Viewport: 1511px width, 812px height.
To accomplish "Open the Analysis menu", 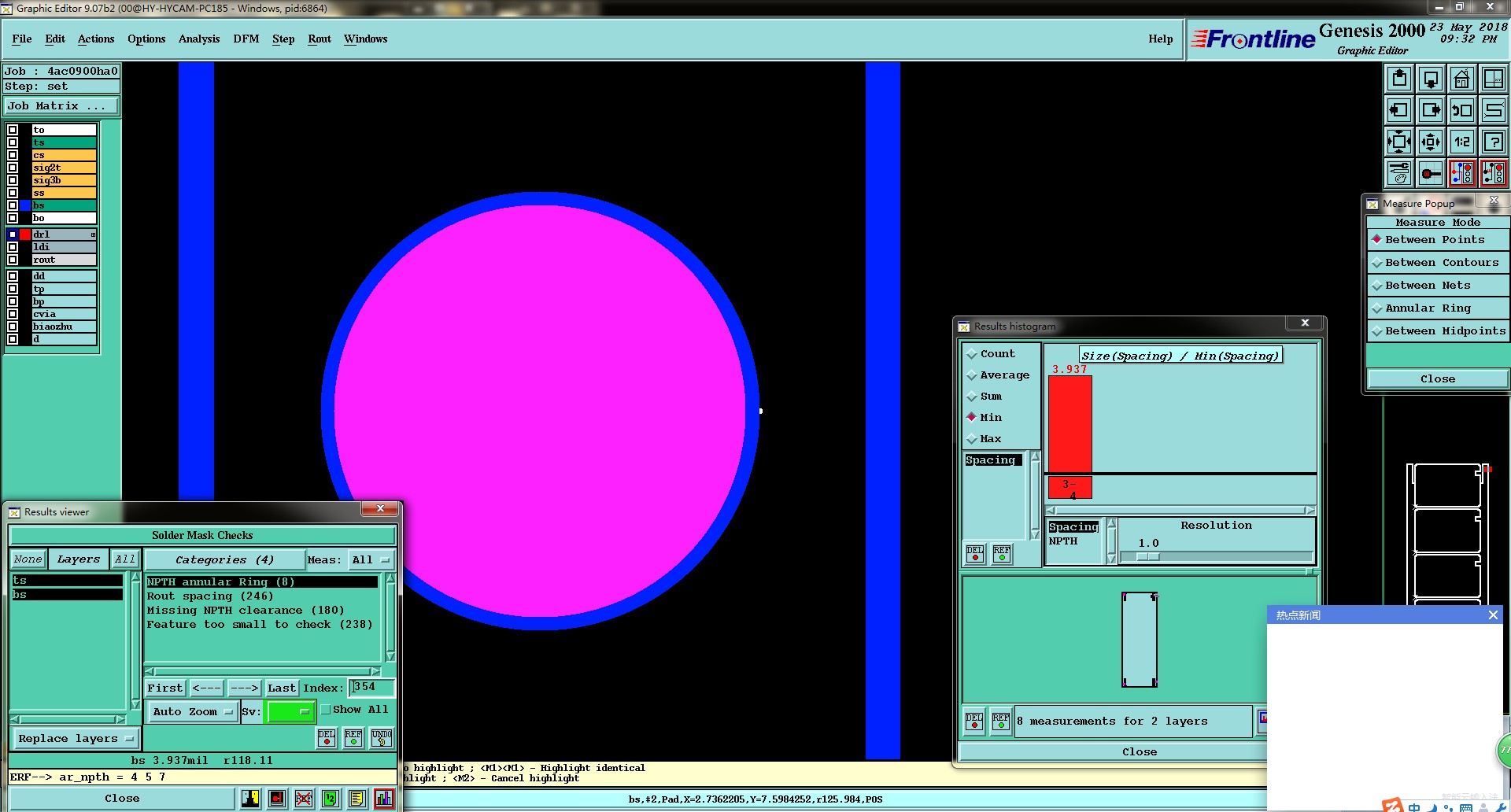I will 199,39.
